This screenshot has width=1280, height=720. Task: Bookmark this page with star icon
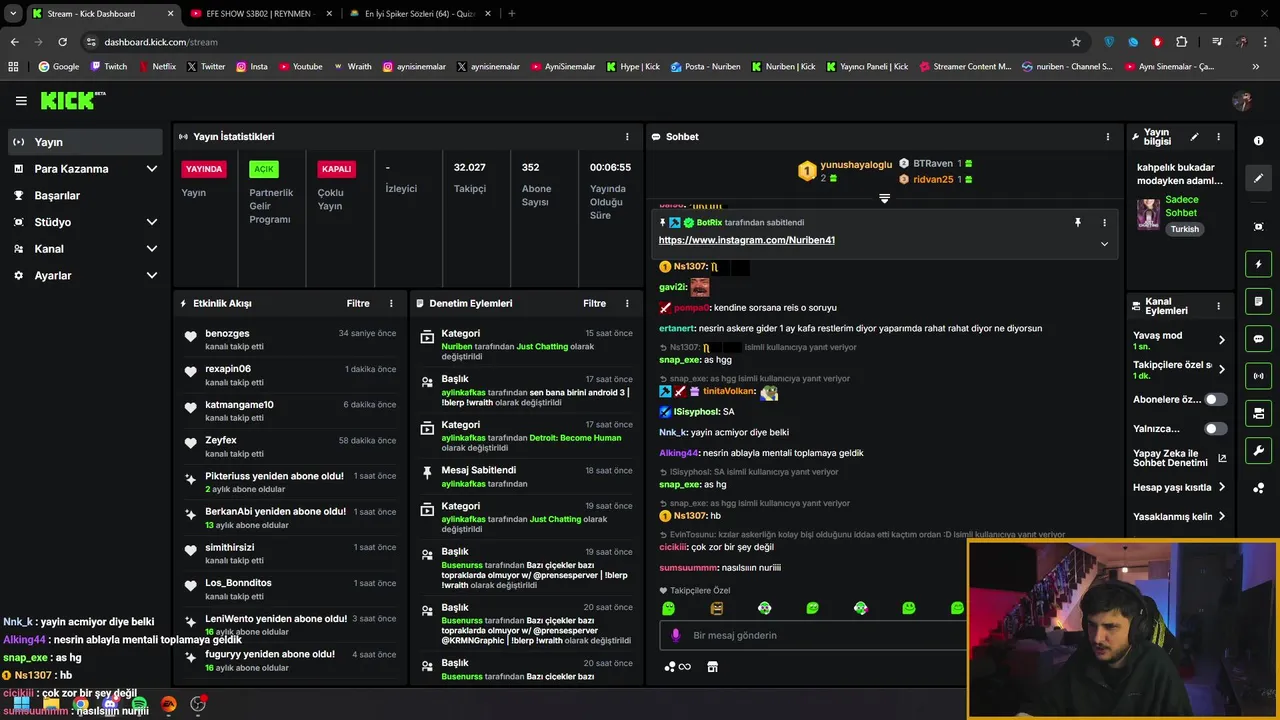pyautogui.click(x=1076, y=42)
